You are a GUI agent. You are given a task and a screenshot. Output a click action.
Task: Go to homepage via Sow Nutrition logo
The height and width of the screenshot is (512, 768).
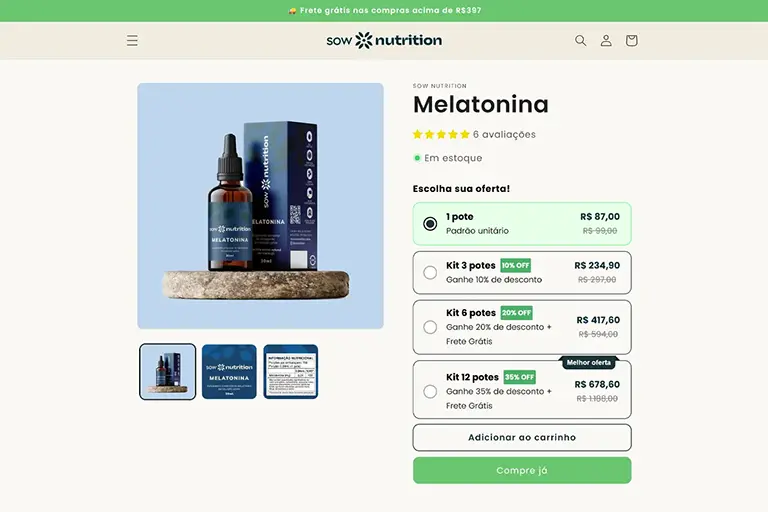pyautogui.click(x=384, y=40)
